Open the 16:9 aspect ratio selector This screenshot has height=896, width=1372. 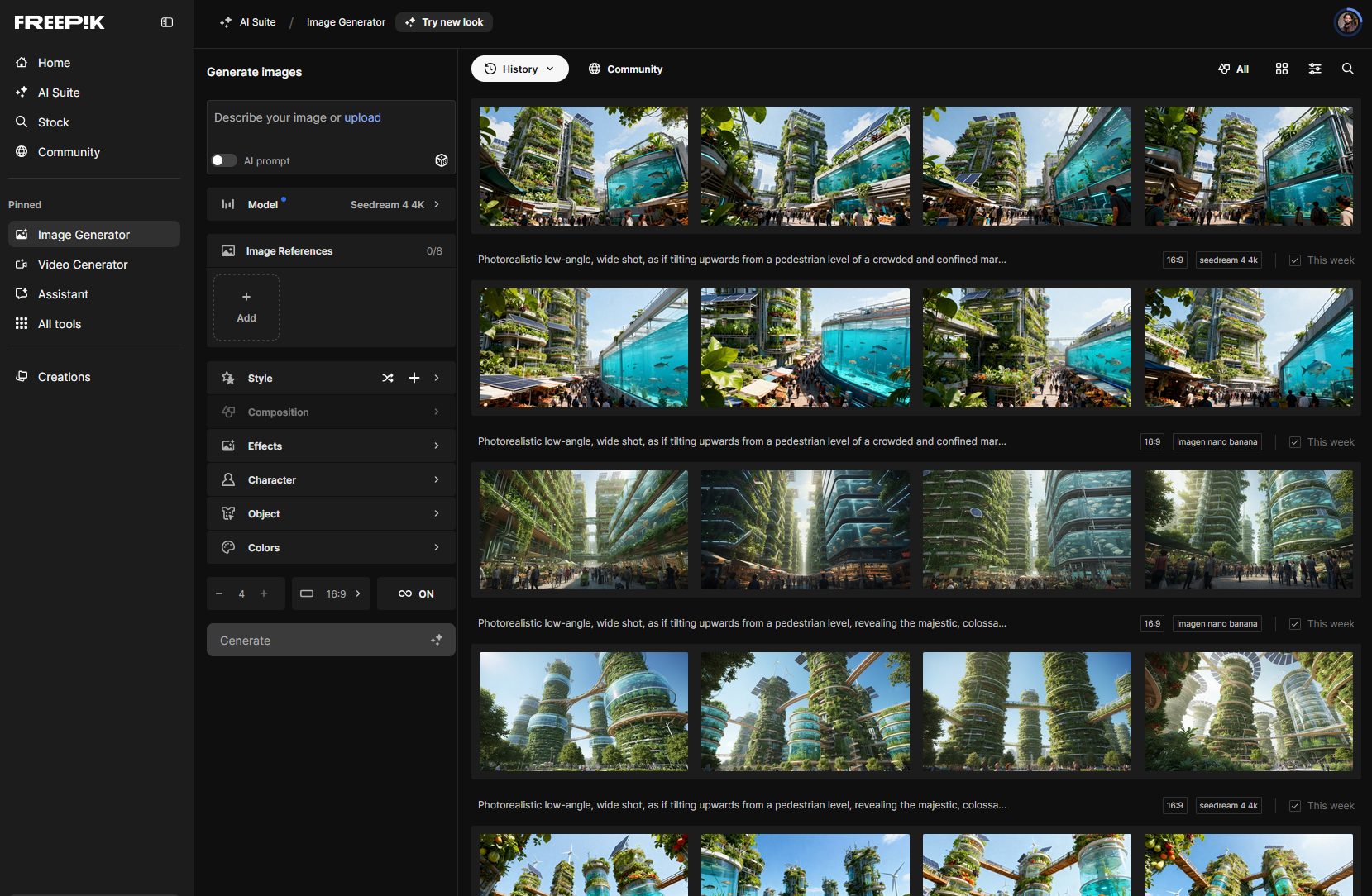click(331, 594)
